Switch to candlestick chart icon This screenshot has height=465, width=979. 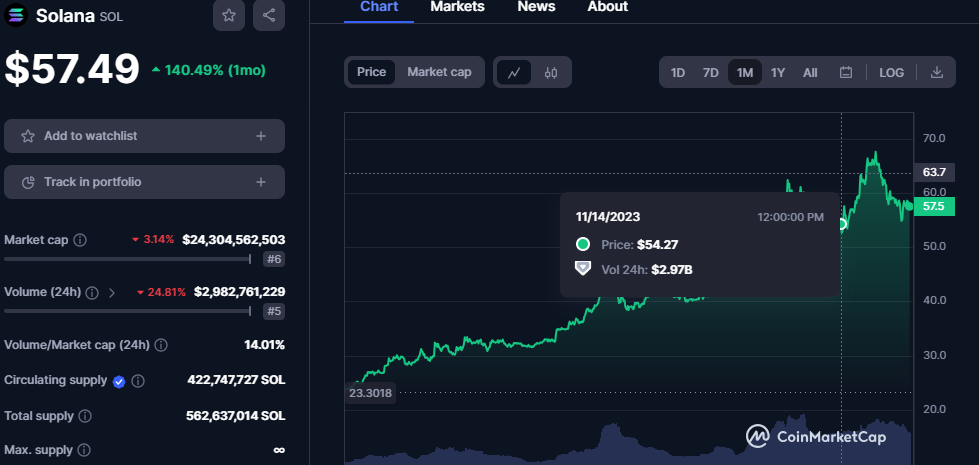pos(550,72)
